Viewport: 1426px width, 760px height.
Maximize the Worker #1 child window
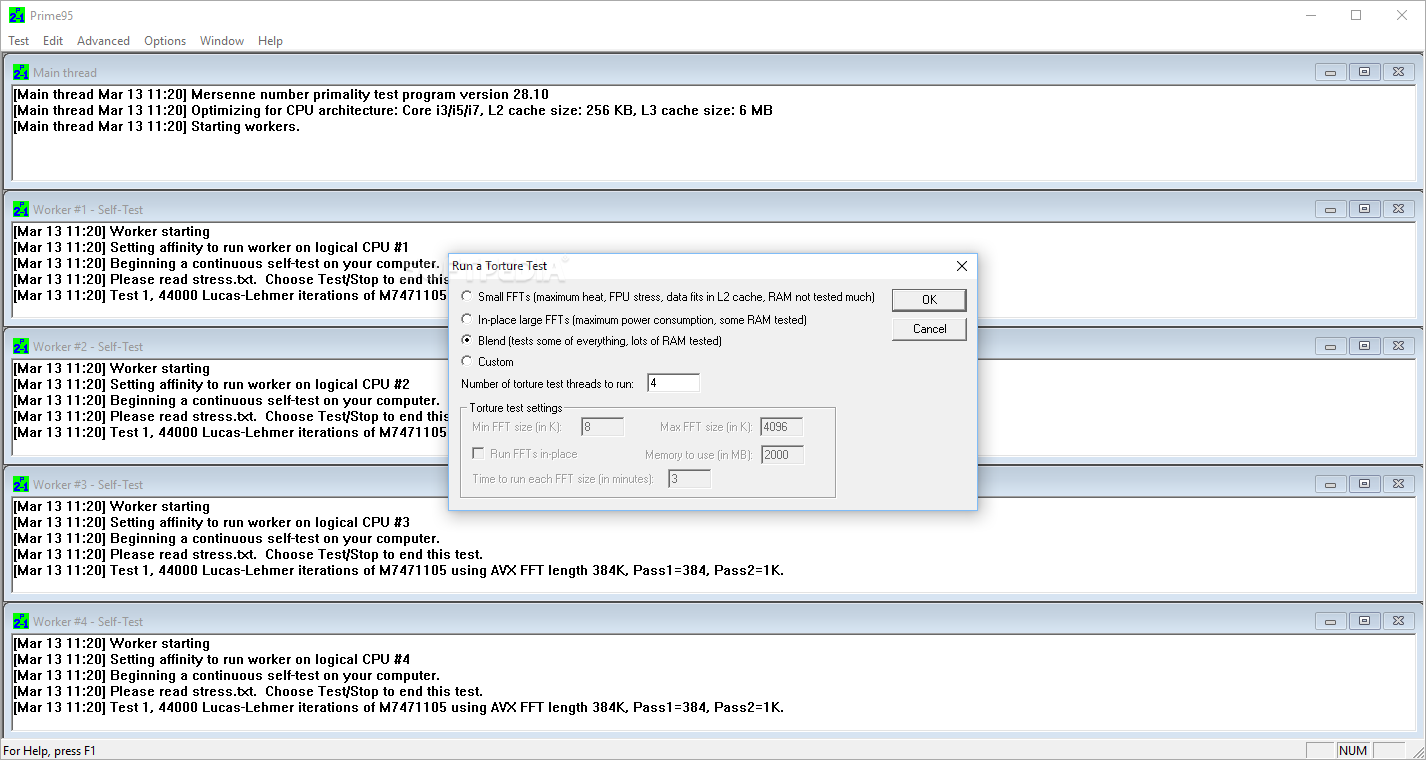1364,209
